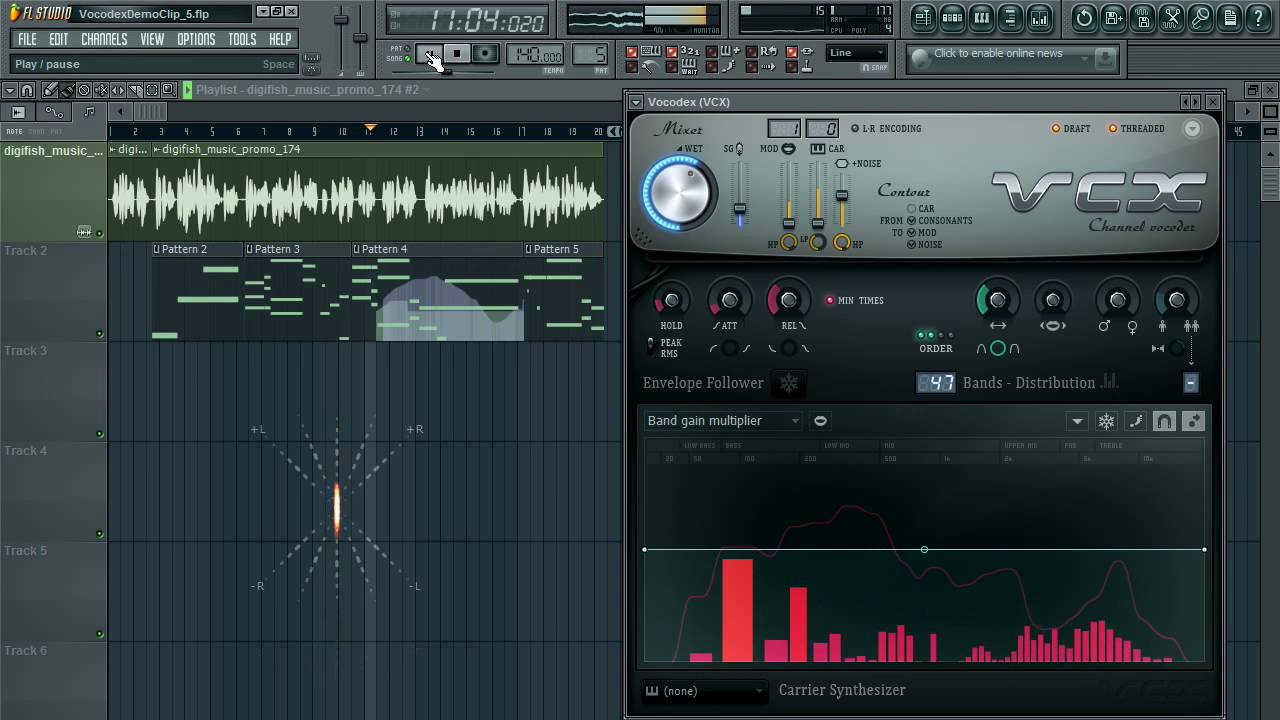Image resolution: width=1280 pixels, height=720 pixels.
Task: Click the Help question mark icon
Action: tap(1259, 18)
